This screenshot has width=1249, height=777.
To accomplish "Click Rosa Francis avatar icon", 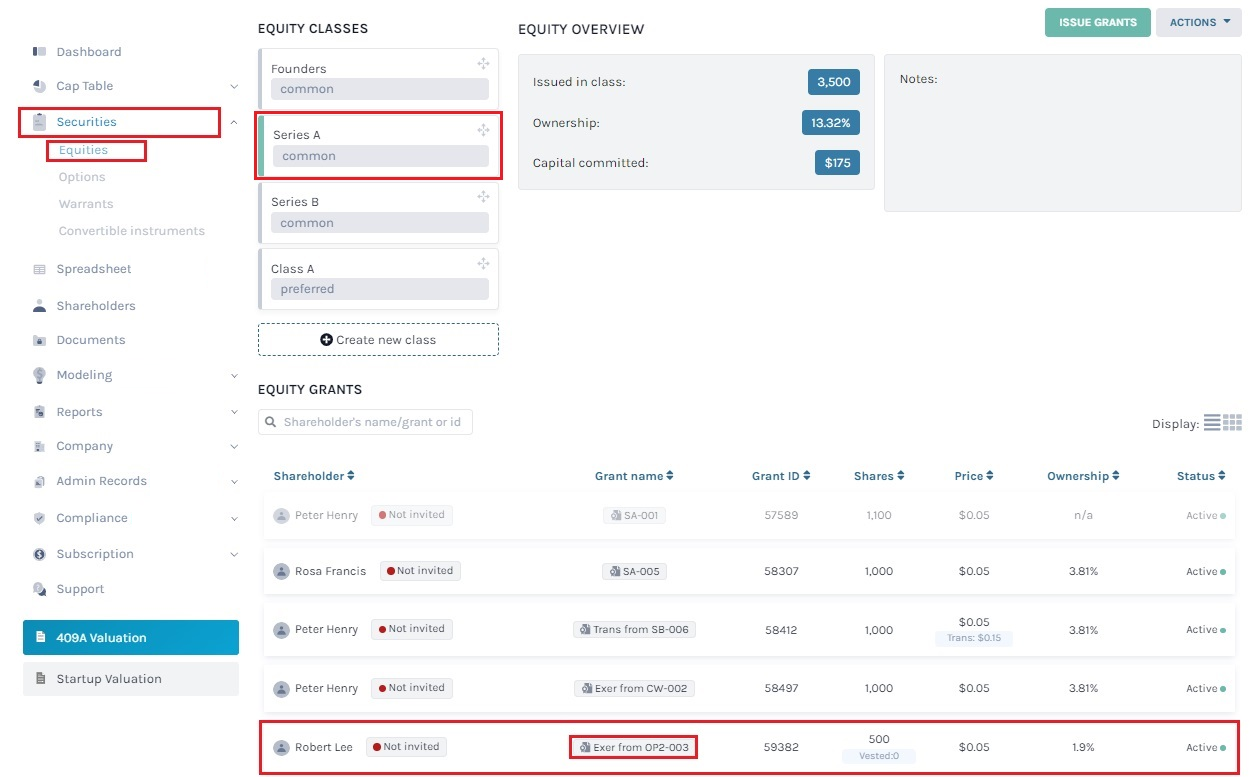I will tap(282, 572).
